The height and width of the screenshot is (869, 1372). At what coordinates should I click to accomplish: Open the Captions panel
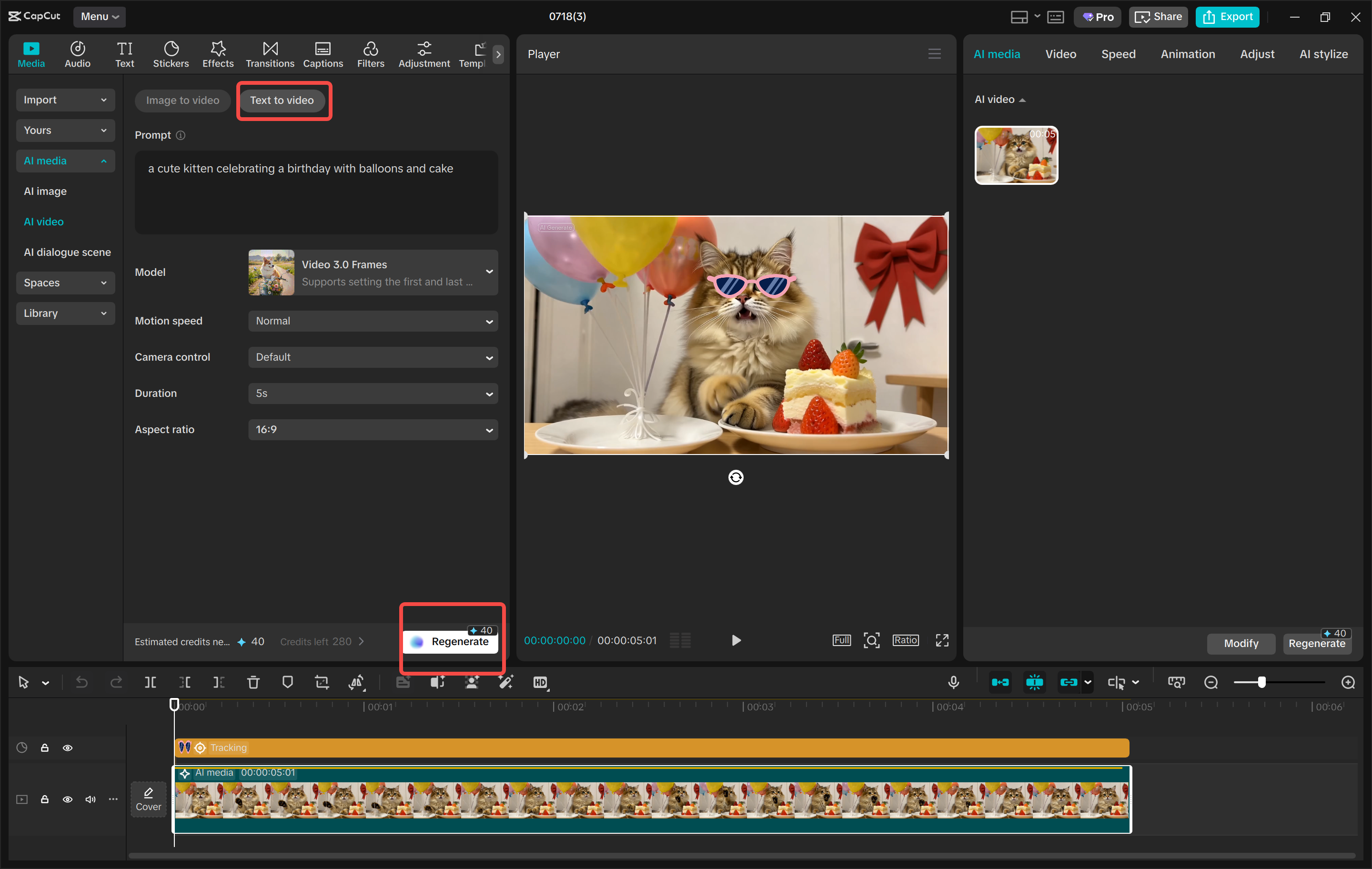[x=323, y=53]
